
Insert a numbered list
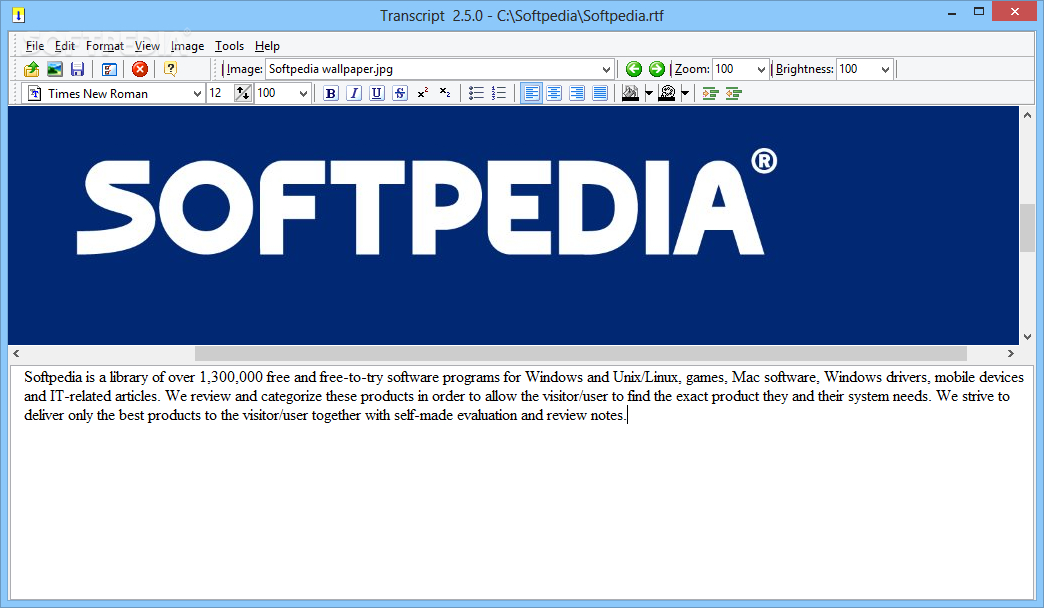(x=499, y=93)
